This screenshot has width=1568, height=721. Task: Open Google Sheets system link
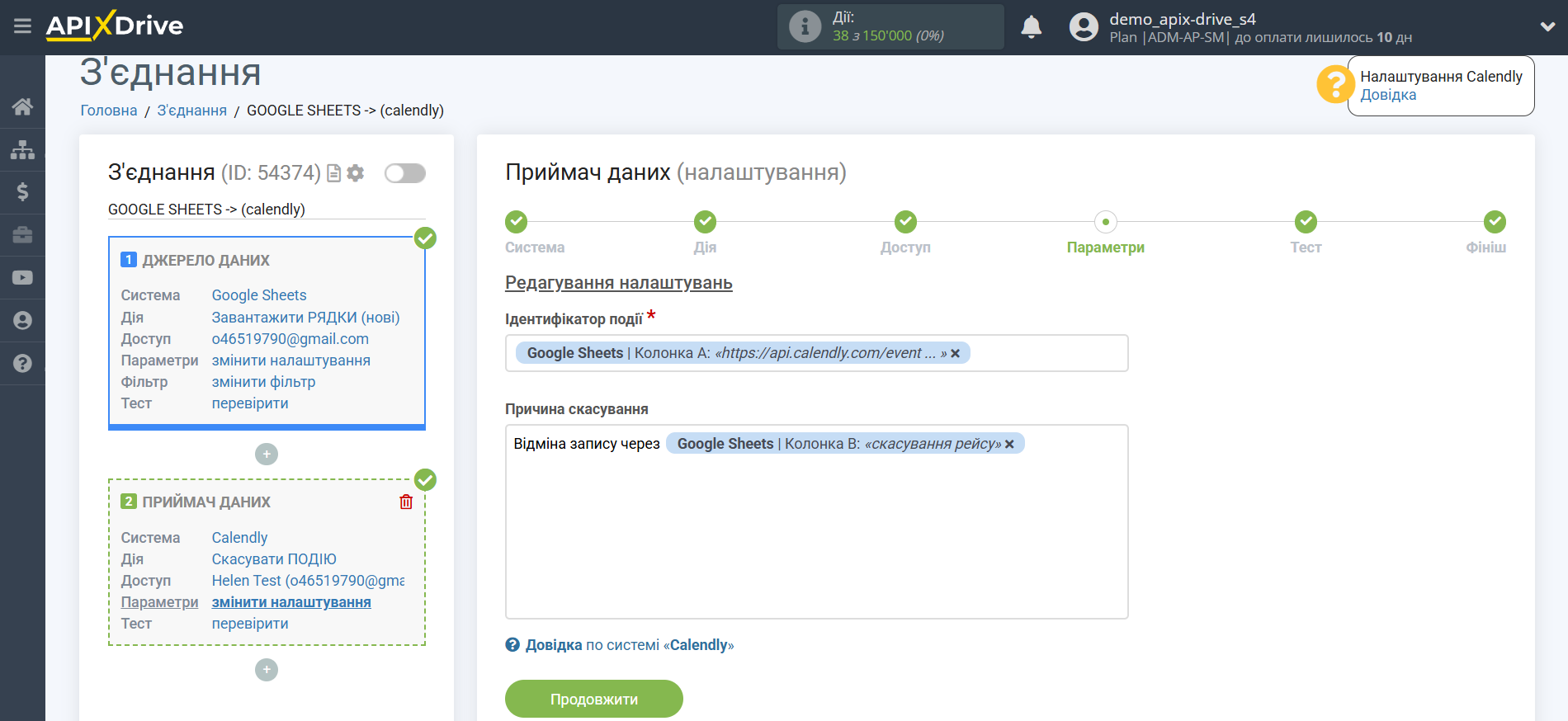(x=259, y=295)
